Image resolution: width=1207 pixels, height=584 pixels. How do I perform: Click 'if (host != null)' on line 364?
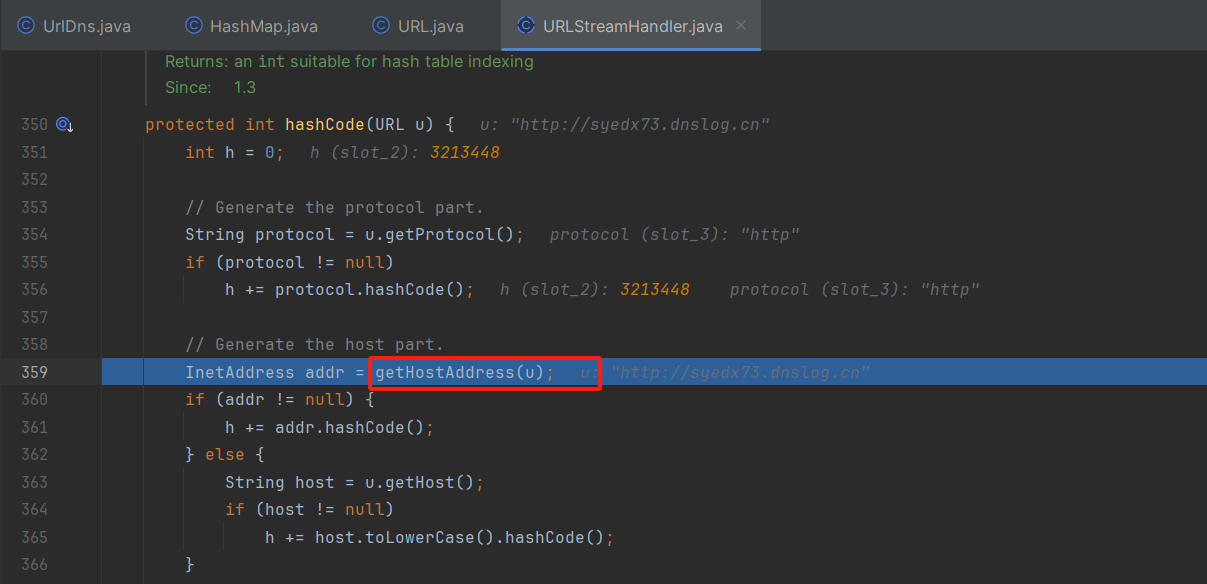coord(310,509)
